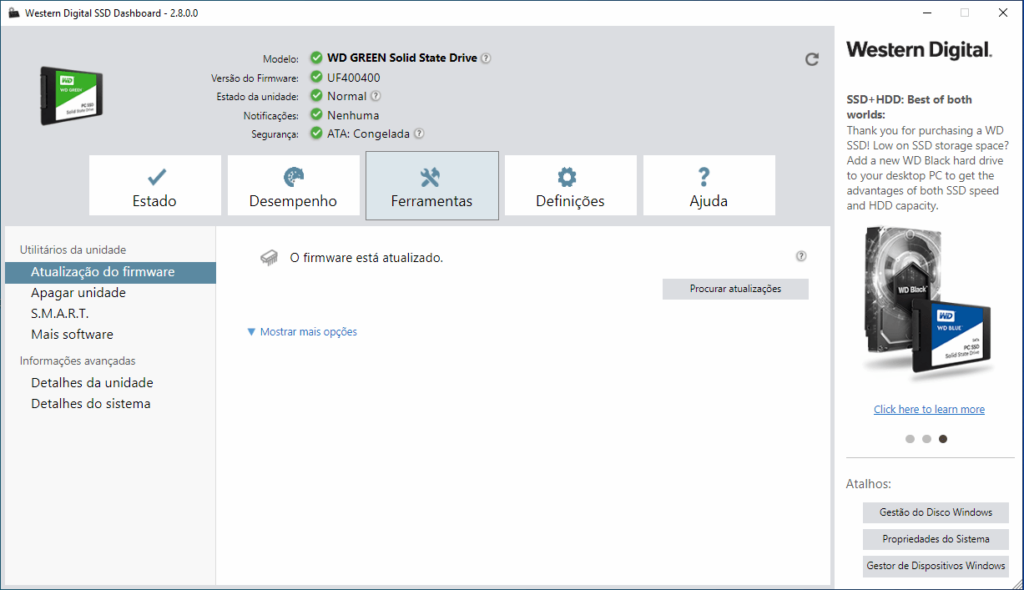Click the green check beside the model name

coord(316,57)
